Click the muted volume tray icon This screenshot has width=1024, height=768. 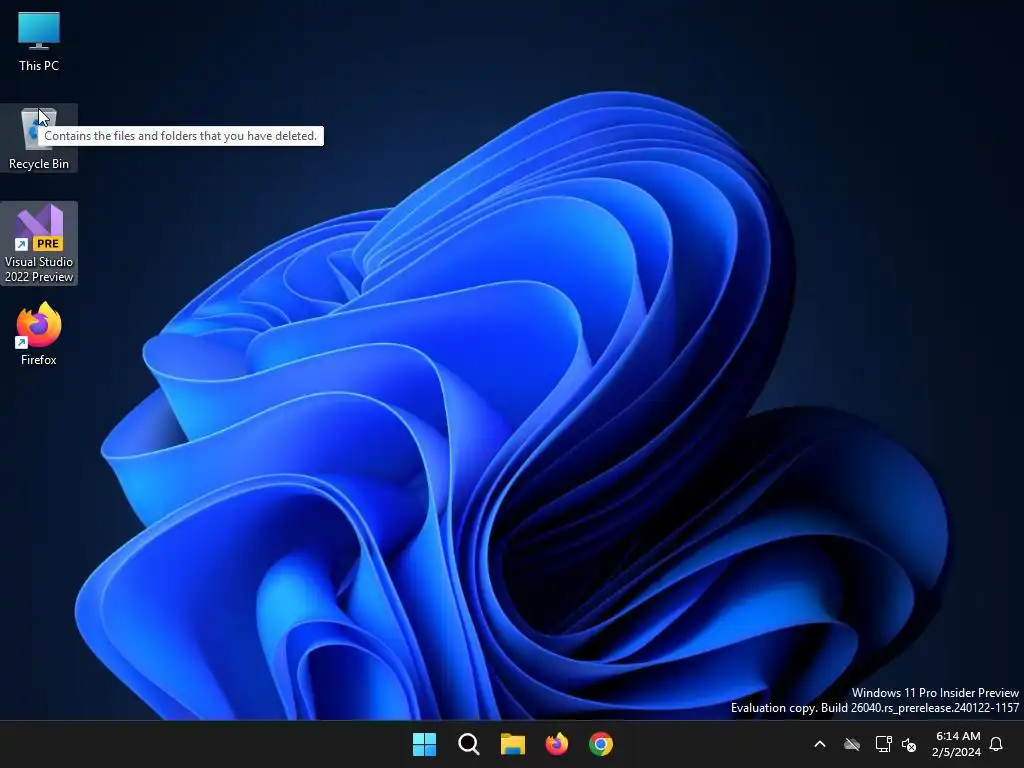coord(908,744)
